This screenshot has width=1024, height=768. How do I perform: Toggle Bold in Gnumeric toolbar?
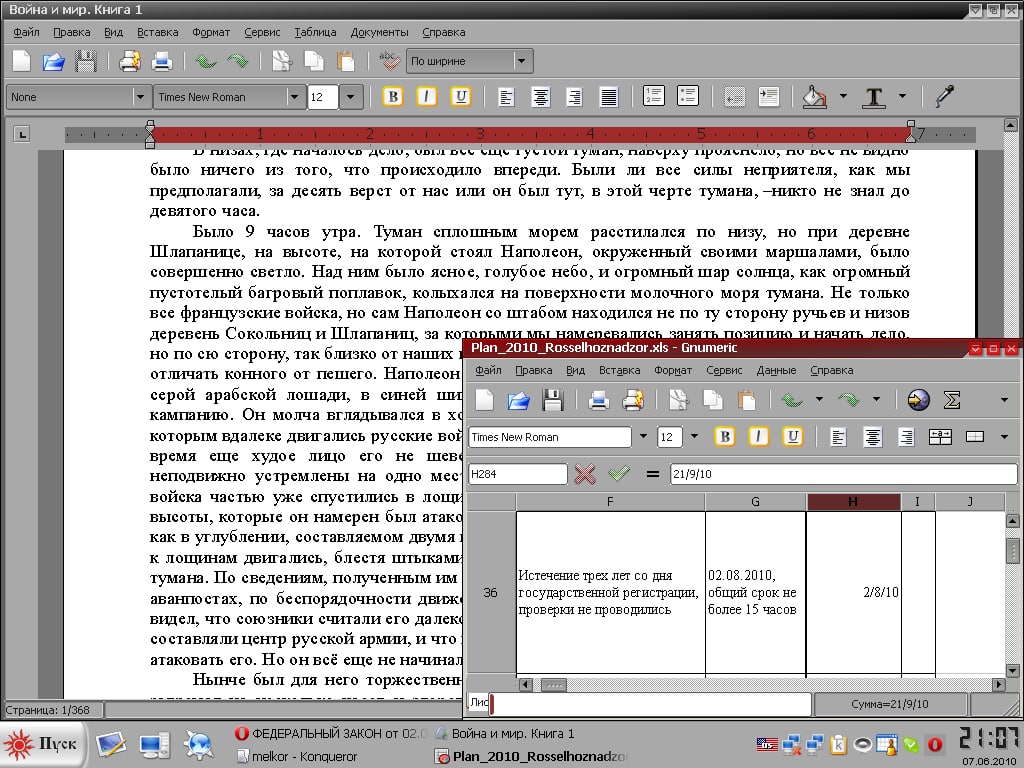[x=724, y=436]
